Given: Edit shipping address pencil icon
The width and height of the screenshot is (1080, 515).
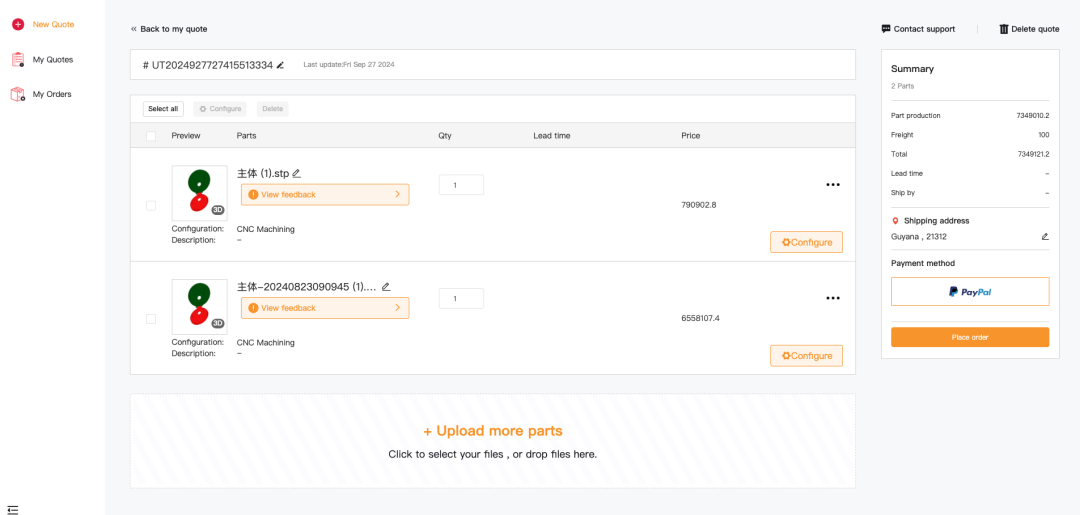Looking at the screenshot, I should click(x=1045, y=237).
